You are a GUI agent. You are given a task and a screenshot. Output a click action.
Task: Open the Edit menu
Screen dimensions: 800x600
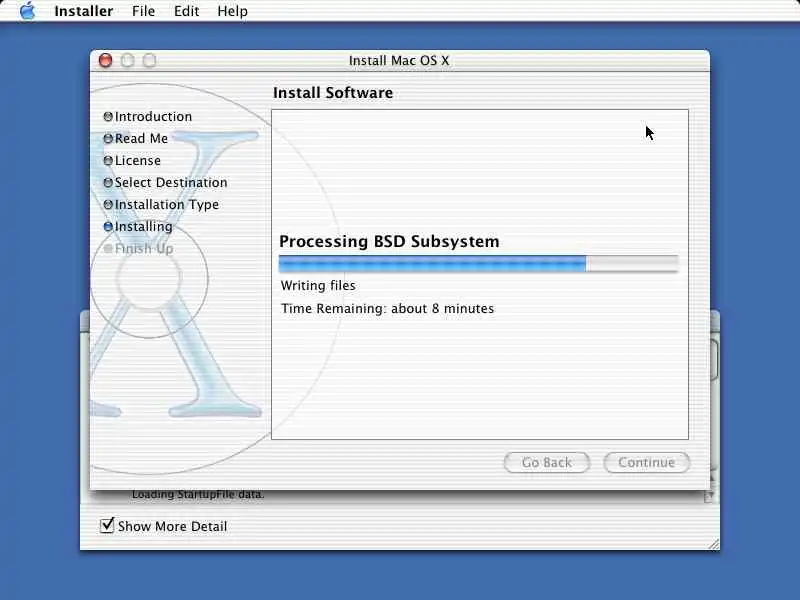point(186,11)
